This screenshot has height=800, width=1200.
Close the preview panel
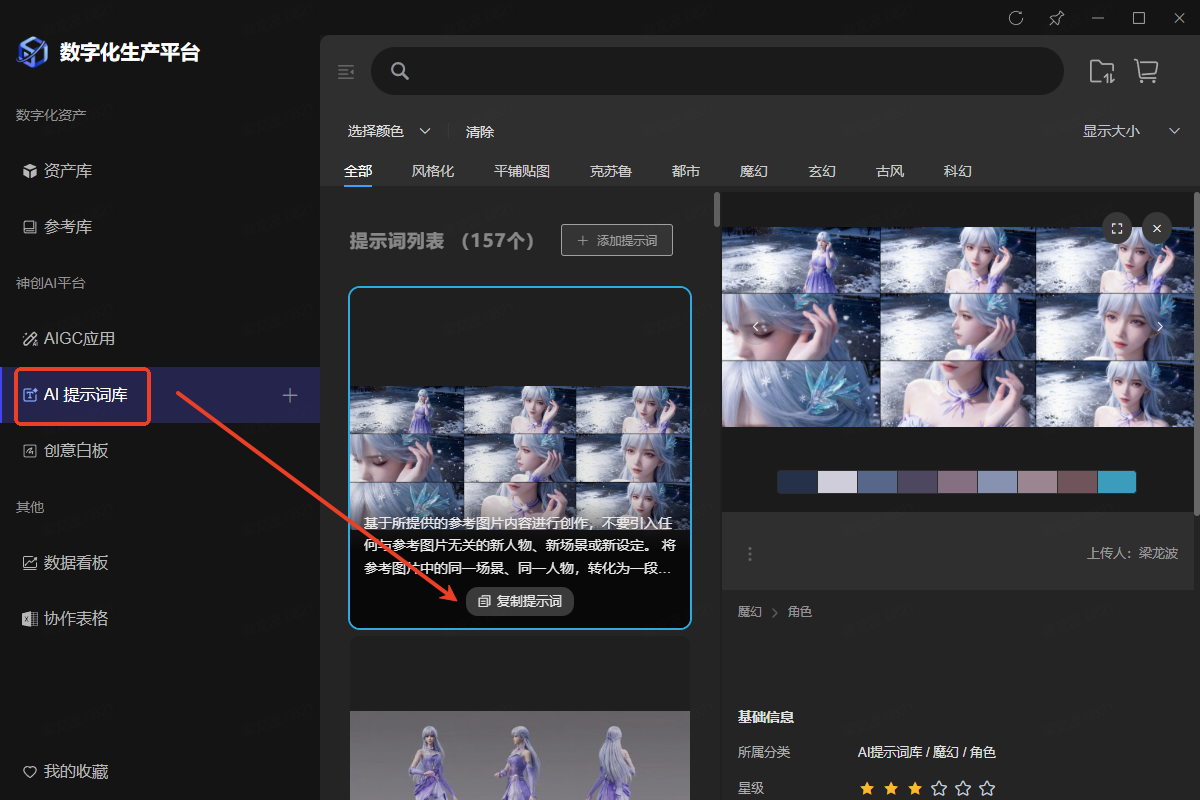coord(1156,228)
